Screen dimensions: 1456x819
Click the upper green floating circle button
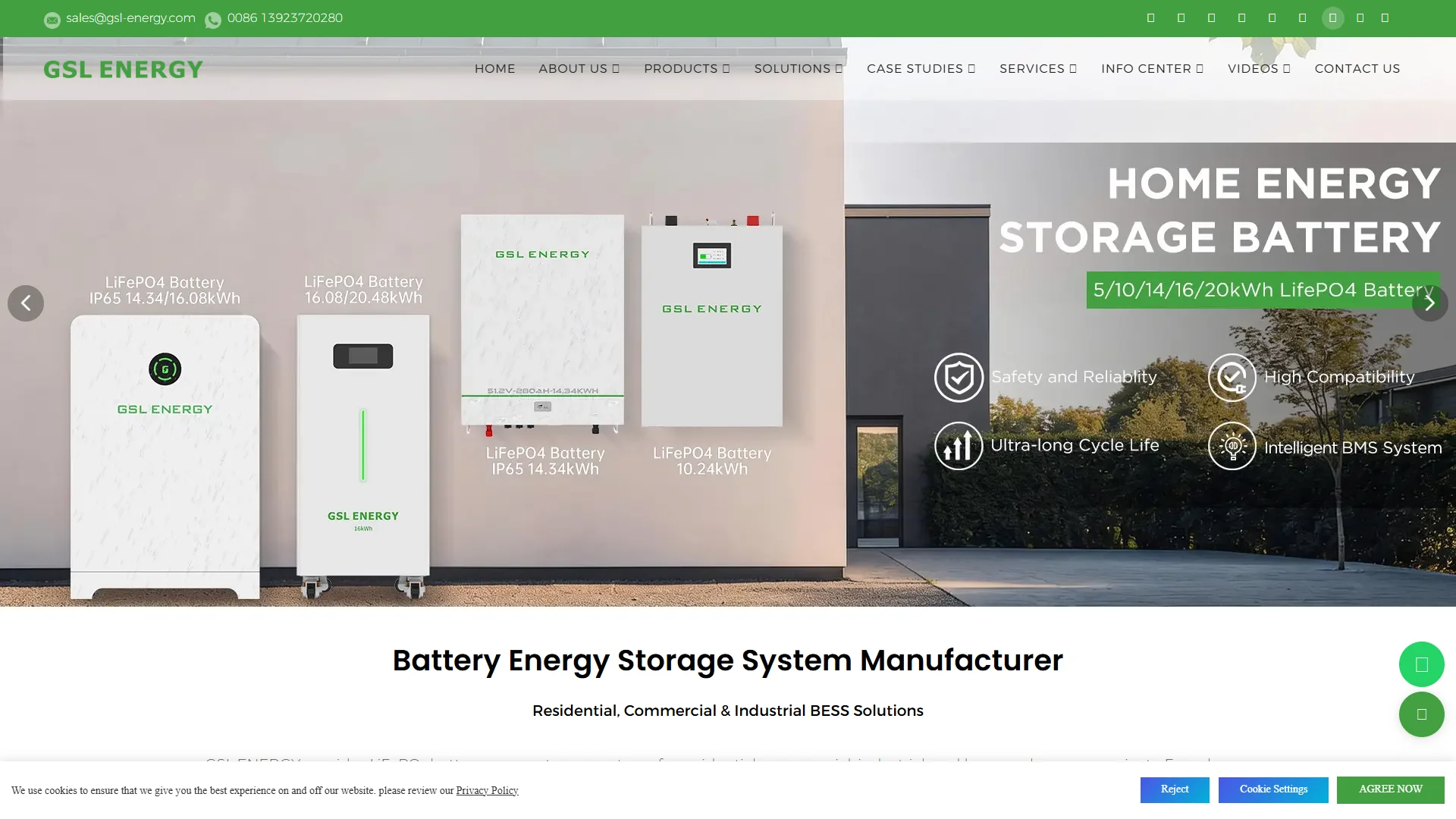point(1421,664)
